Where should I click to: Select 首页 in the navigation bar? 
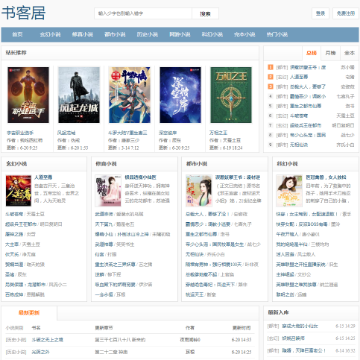18,34
